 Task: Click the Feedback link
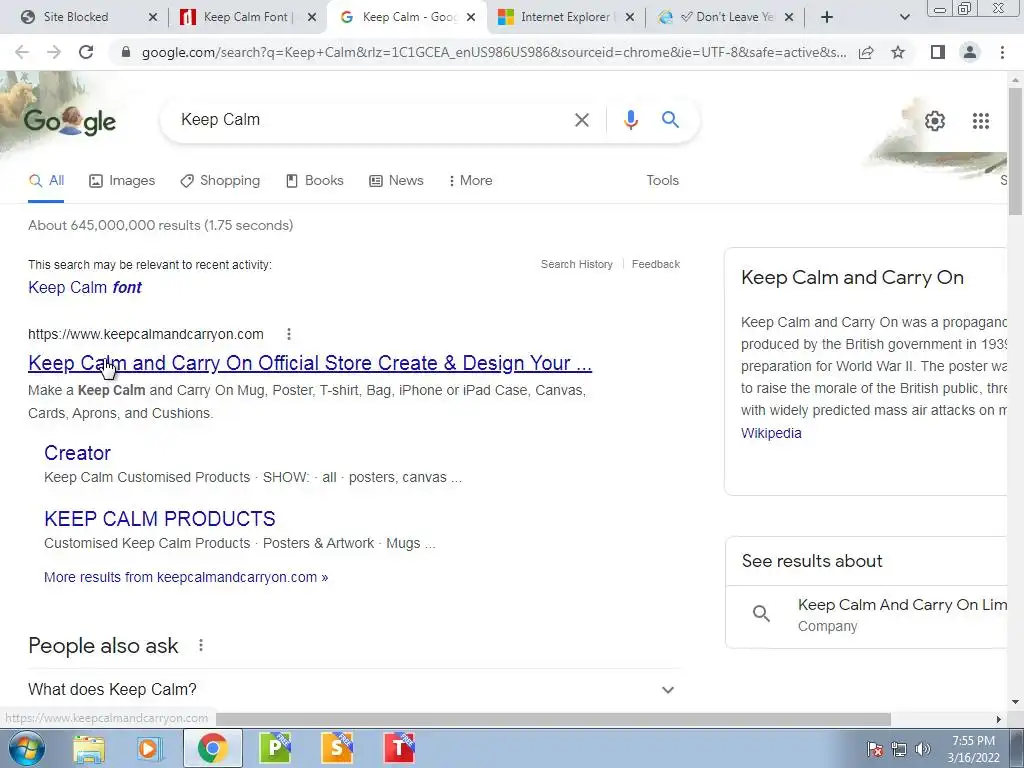656,264
